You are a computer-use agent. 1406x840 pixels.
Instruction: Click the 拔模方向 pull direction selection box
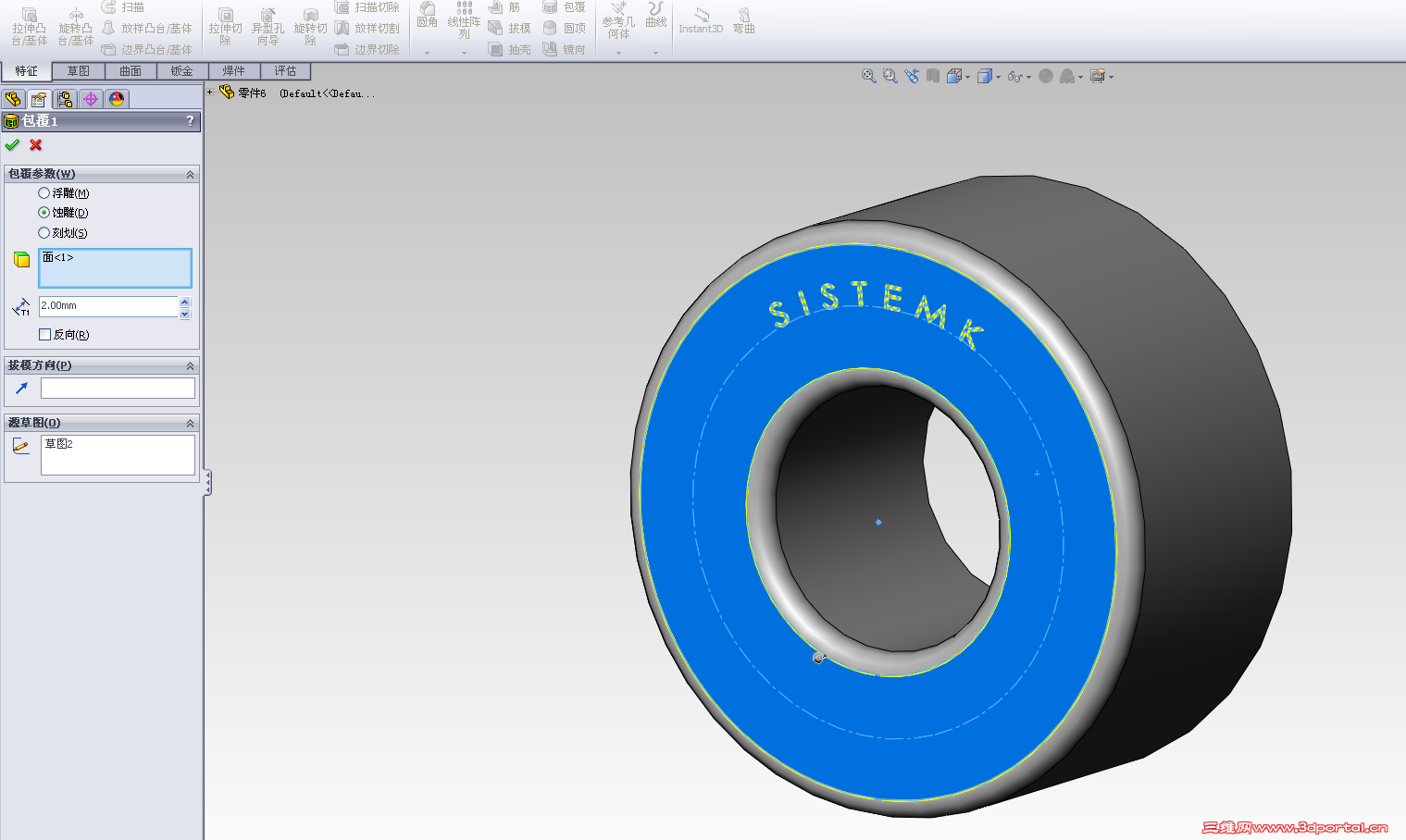coord(118,389)
